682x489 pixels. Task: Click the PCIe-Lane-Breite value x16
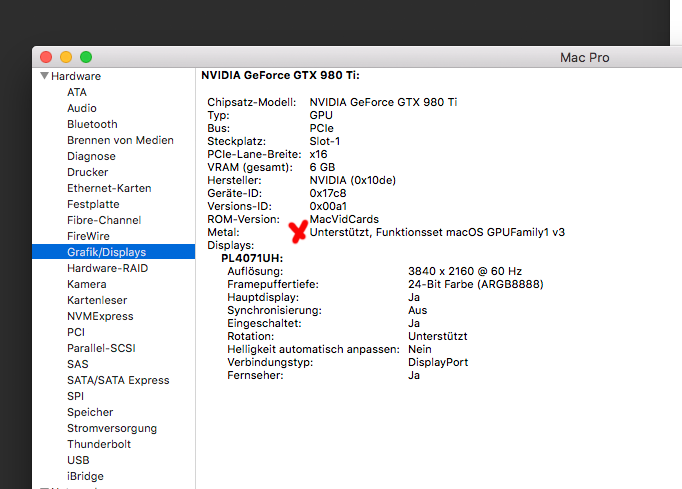click(x=318, y=154)
